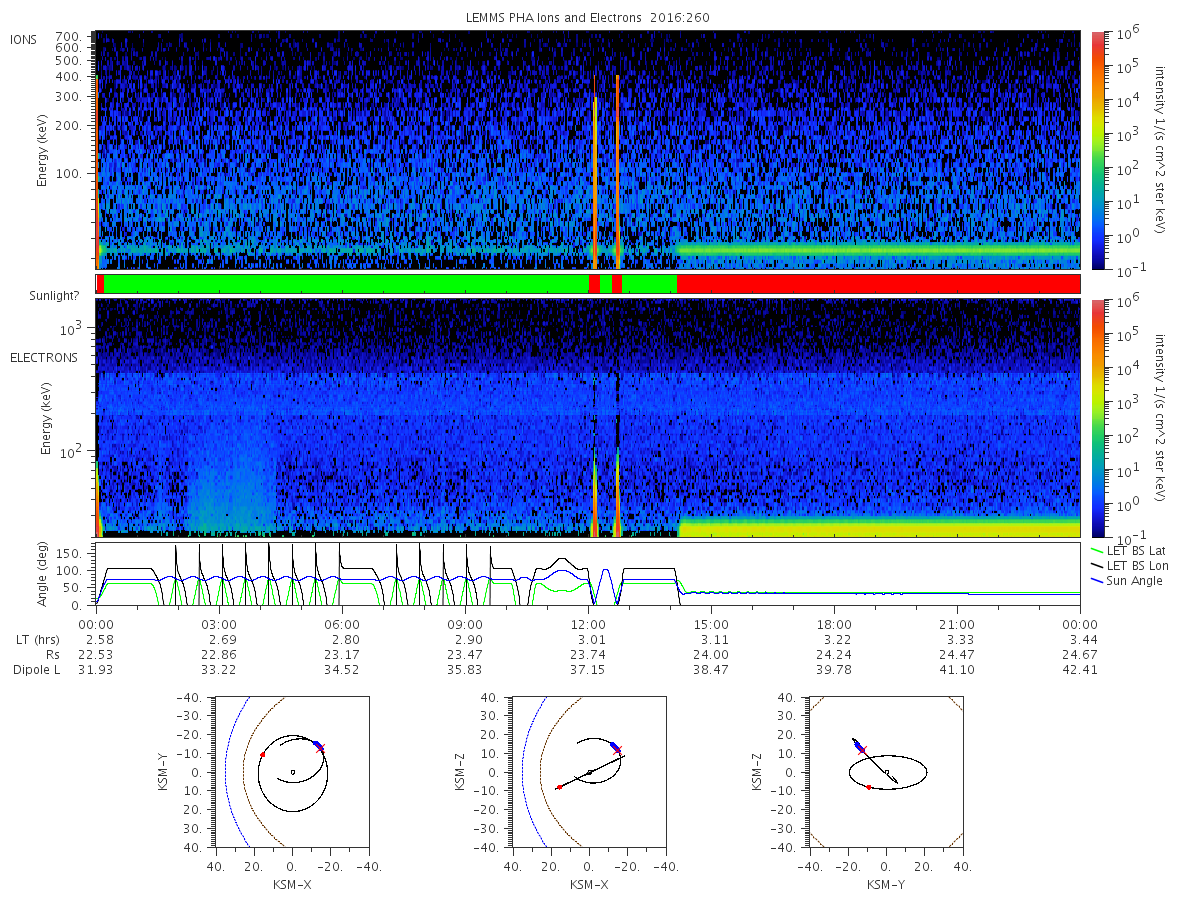This screenshot has height=900, width=1200.
Task: Click the KSM-X versus KSM-Z orbit plot
Action: pyautogui.click(x=589, y=771)
